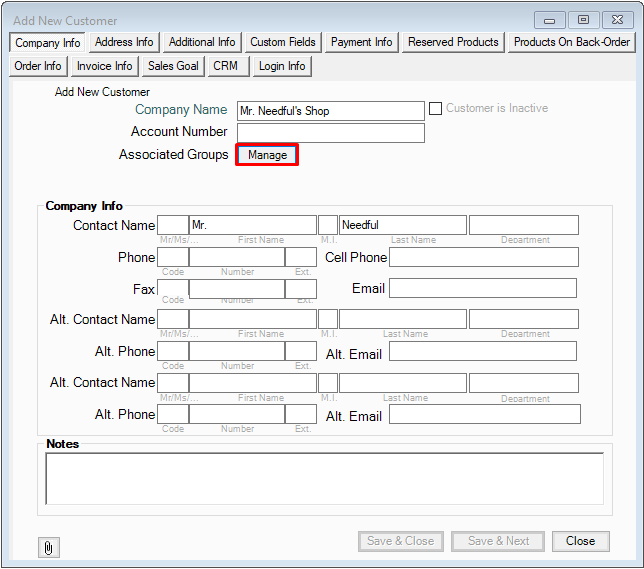This screenshot has width=644, height=569.
Task: Switch to the Payment Info tab
Action: (361, 42)
